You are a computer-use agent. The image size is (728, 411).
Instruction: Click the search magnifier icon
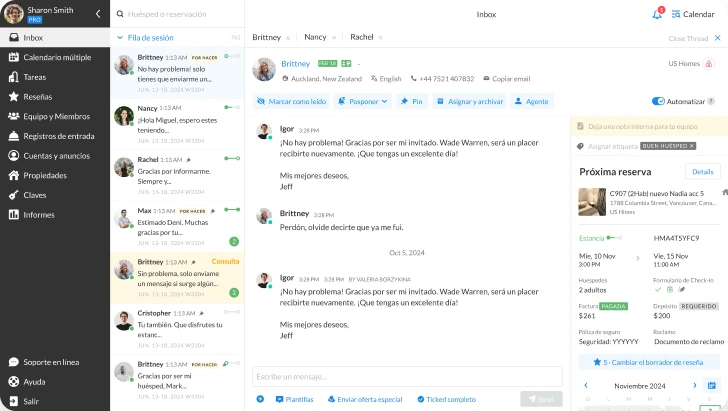(121, 14)
